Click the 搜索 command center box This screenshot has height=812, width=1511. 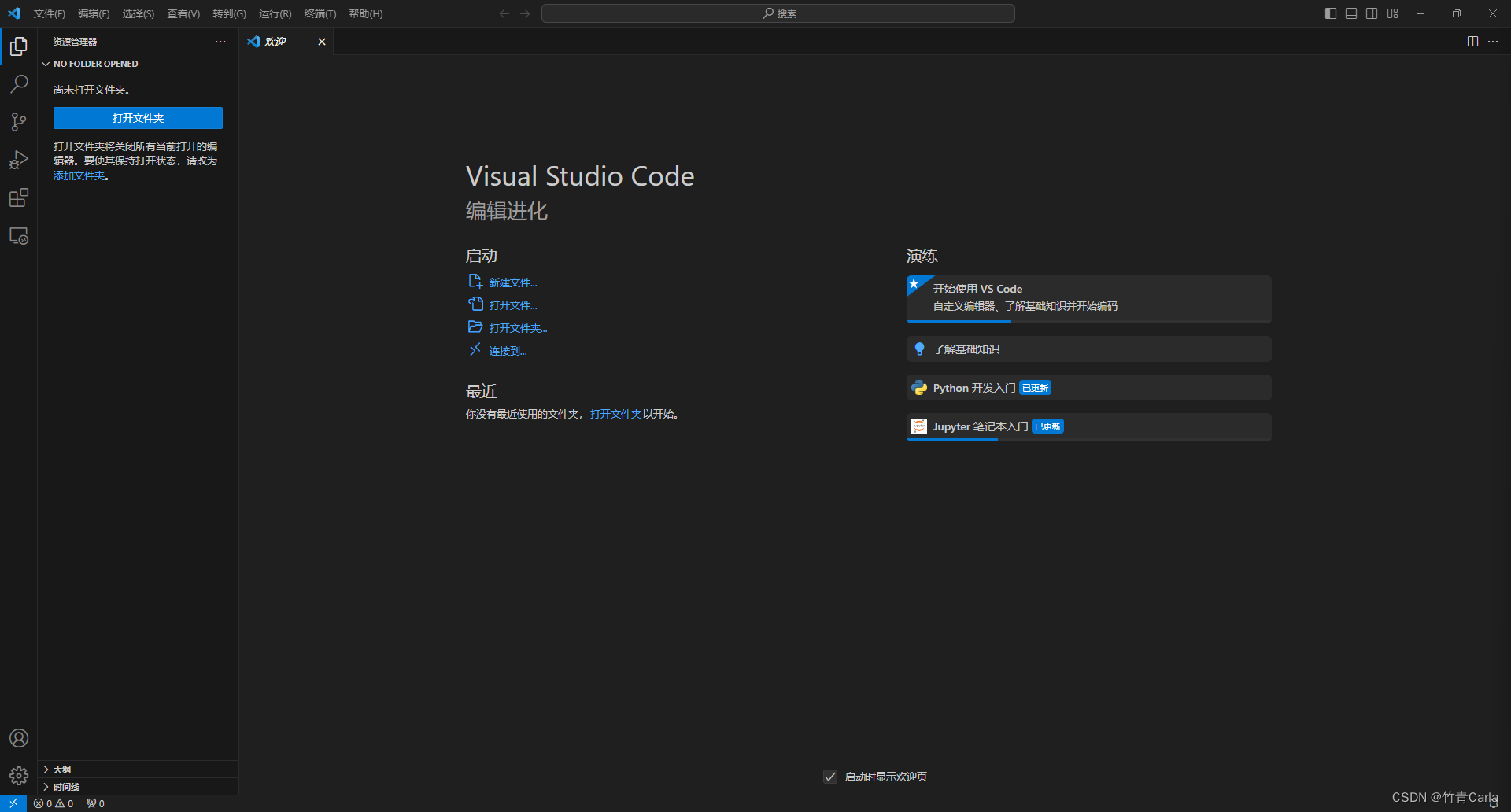coord(778,13)
